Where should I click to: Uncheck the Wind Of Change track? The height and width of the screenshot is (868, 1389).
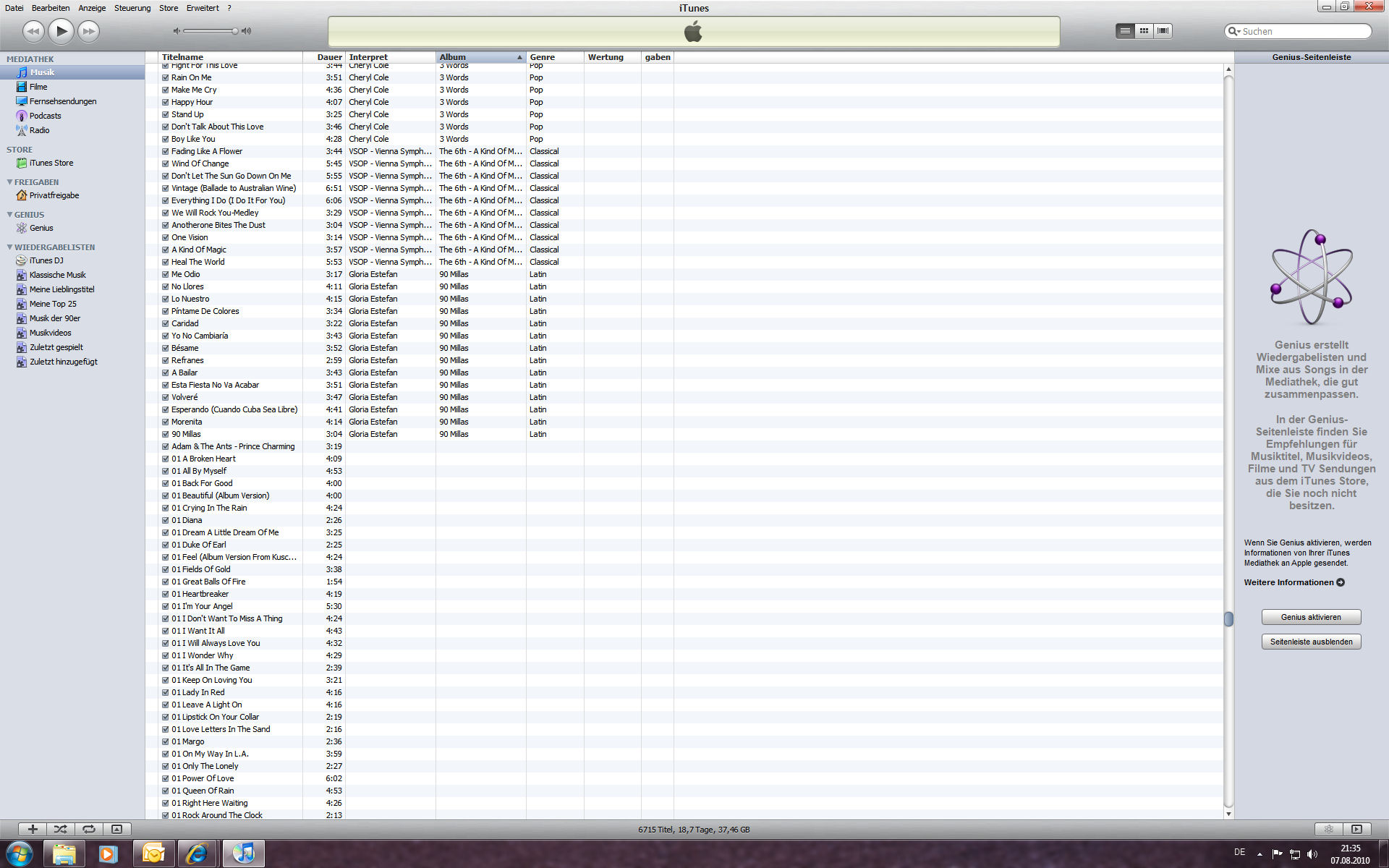(165, 163)
